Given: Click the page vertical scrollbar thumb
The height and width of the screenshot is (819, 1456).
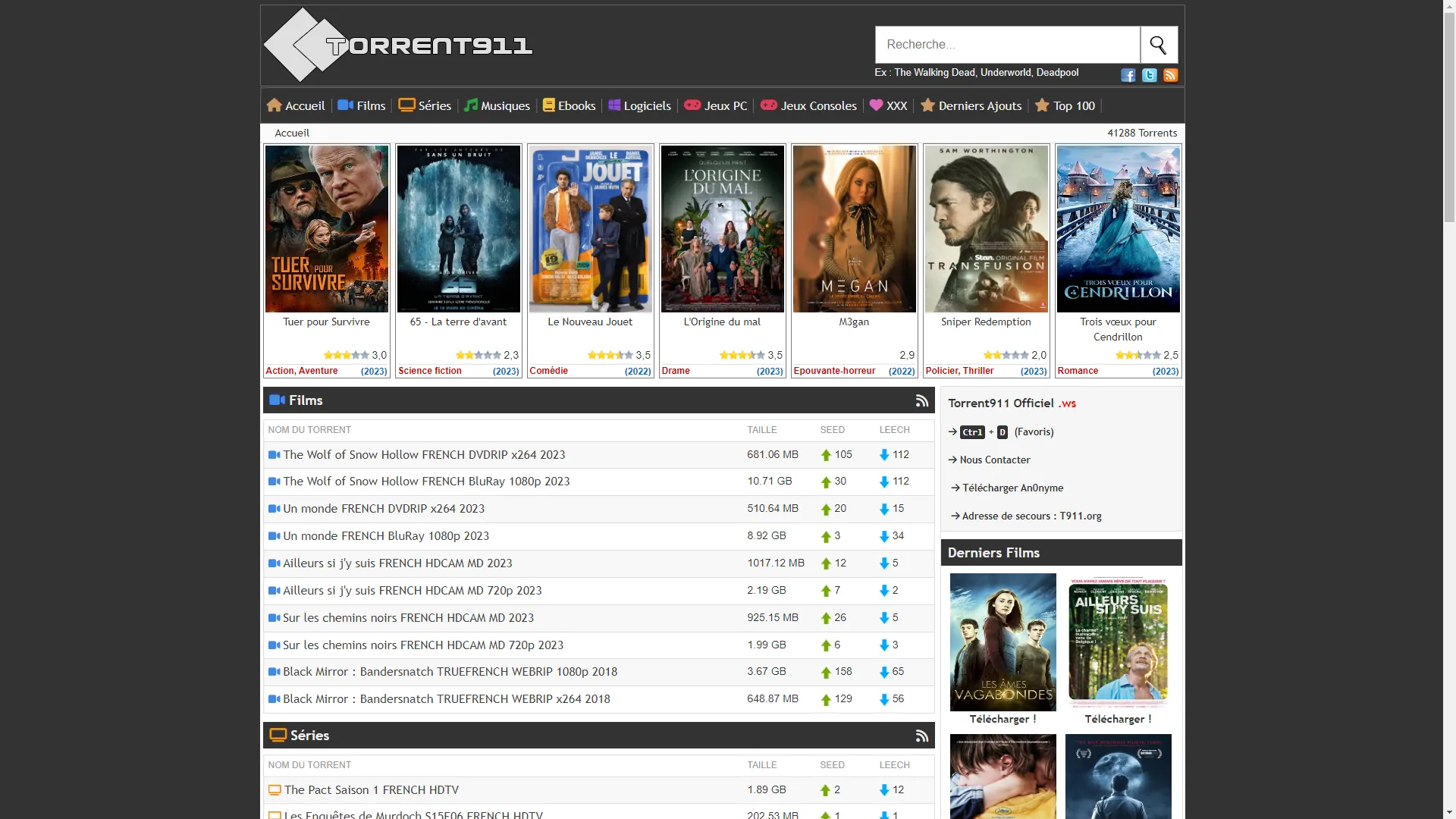Looking at the screenshot, I should 1449,118.
